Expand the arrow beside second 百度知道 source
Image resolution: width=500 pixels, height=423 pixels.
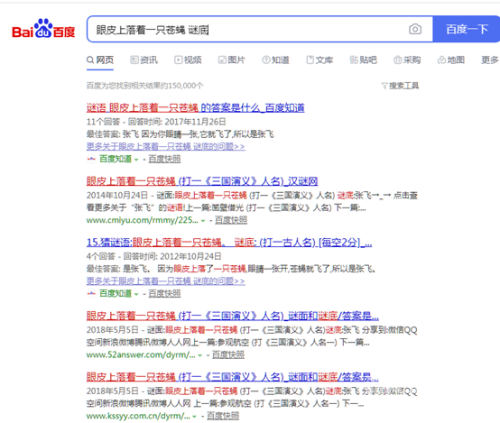click(136, 294)
